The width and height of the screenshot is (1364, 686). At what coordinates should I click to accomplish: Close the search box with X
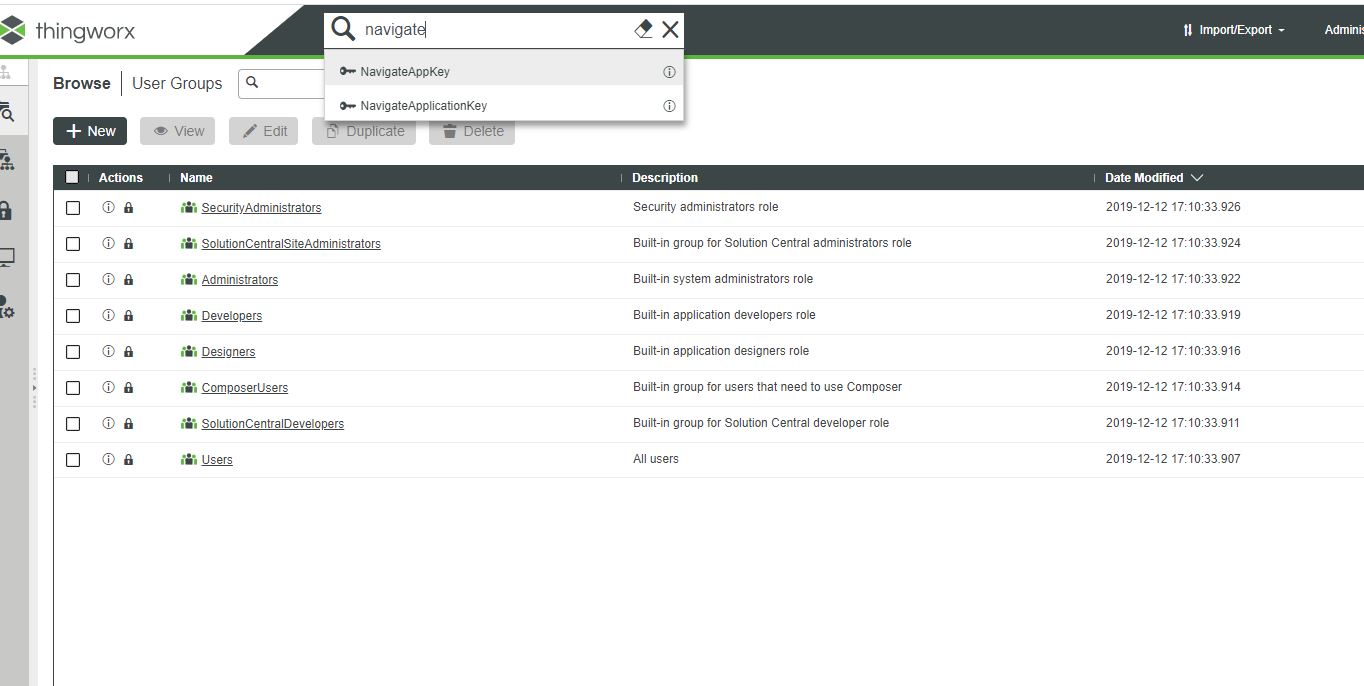tap(671, 29)
